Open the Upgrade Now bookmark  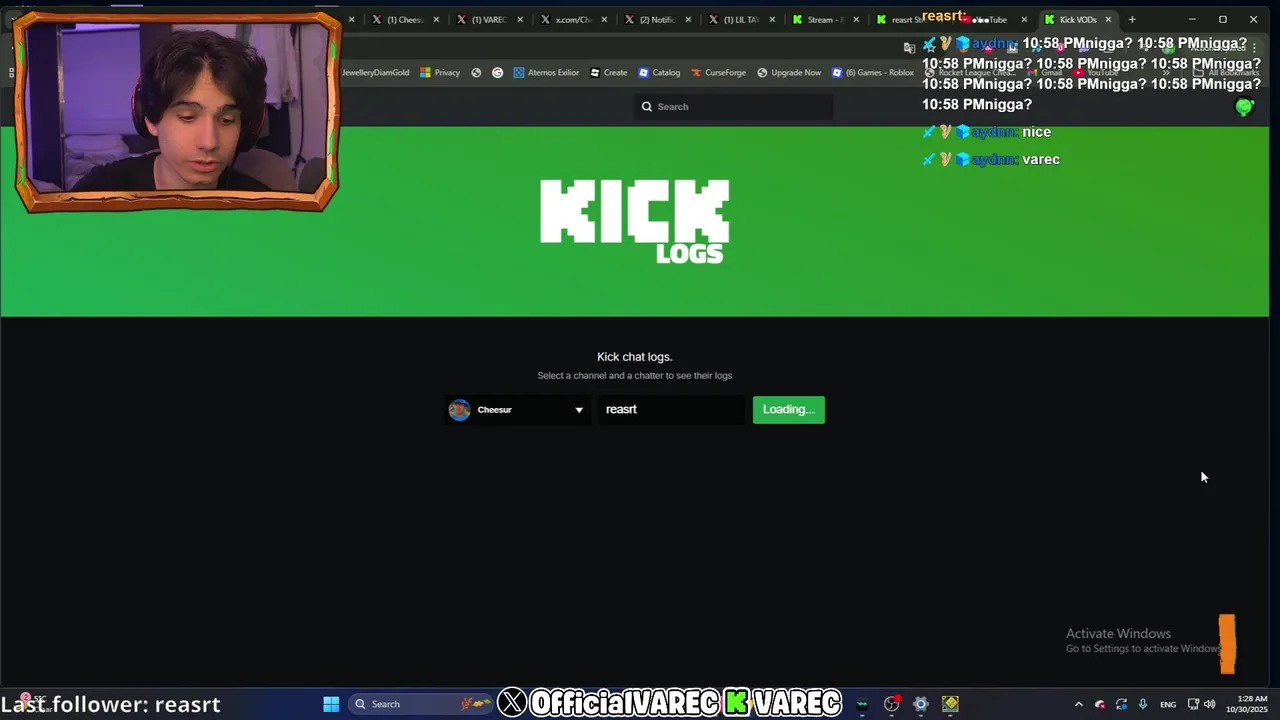point(789,72)
